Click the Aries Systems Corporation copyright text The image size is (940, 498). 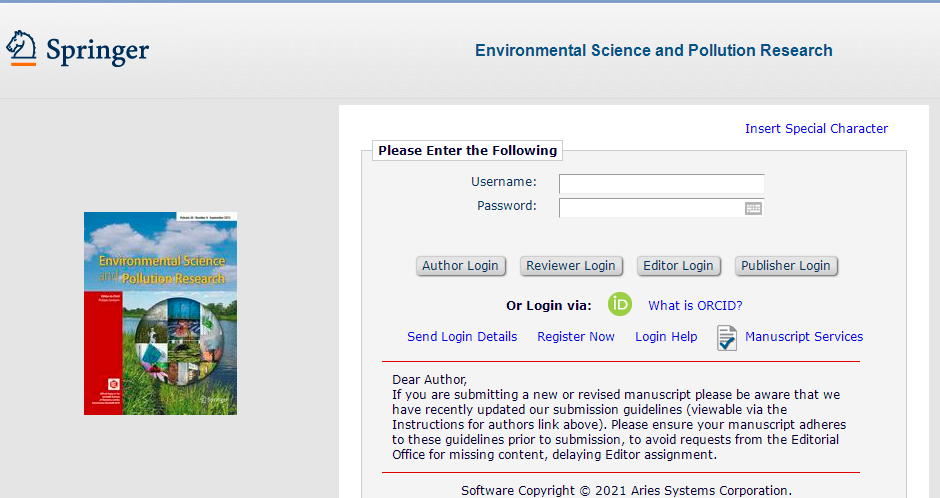[626, 490]
